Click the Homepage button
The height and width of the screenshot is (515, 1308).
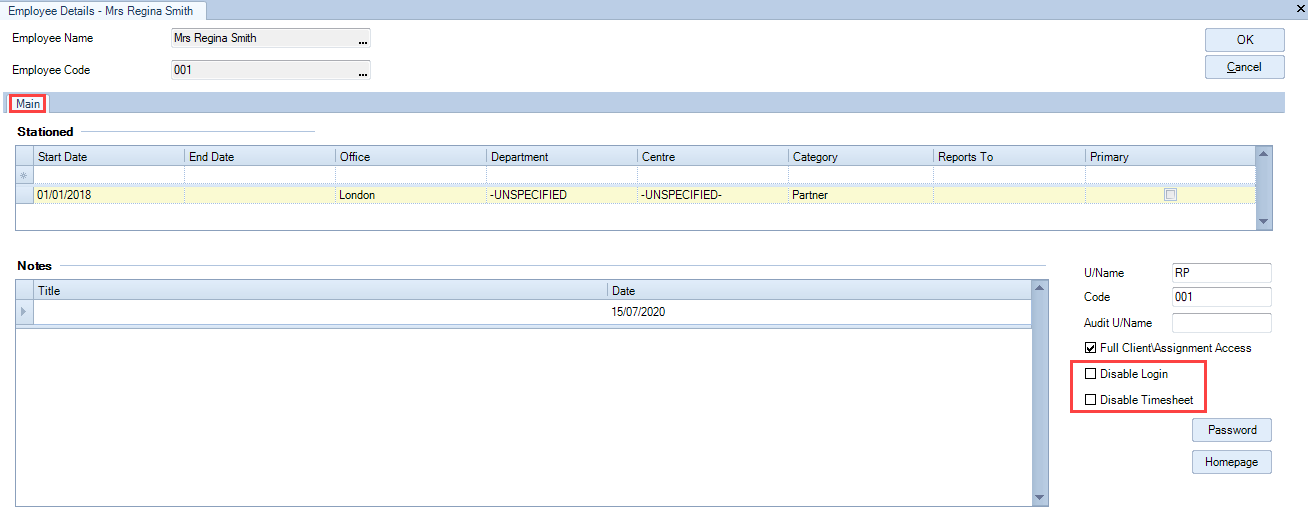pyautogui.click(x=1232, y=462)
